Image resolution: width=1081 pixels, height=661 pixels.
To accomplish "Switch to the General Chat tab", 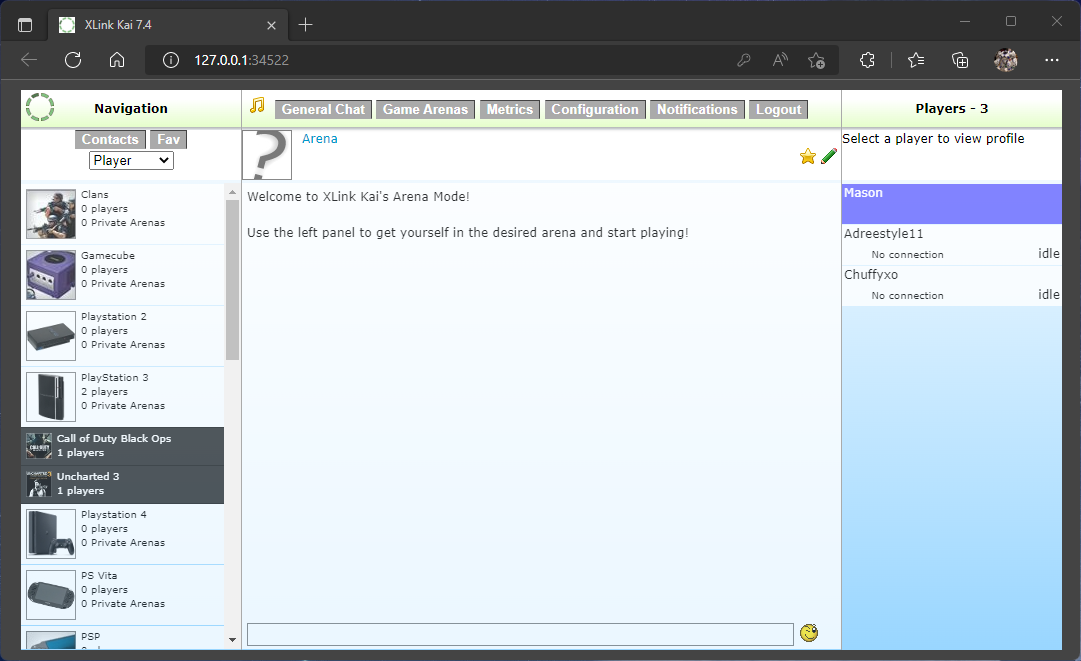I will 323,110.
